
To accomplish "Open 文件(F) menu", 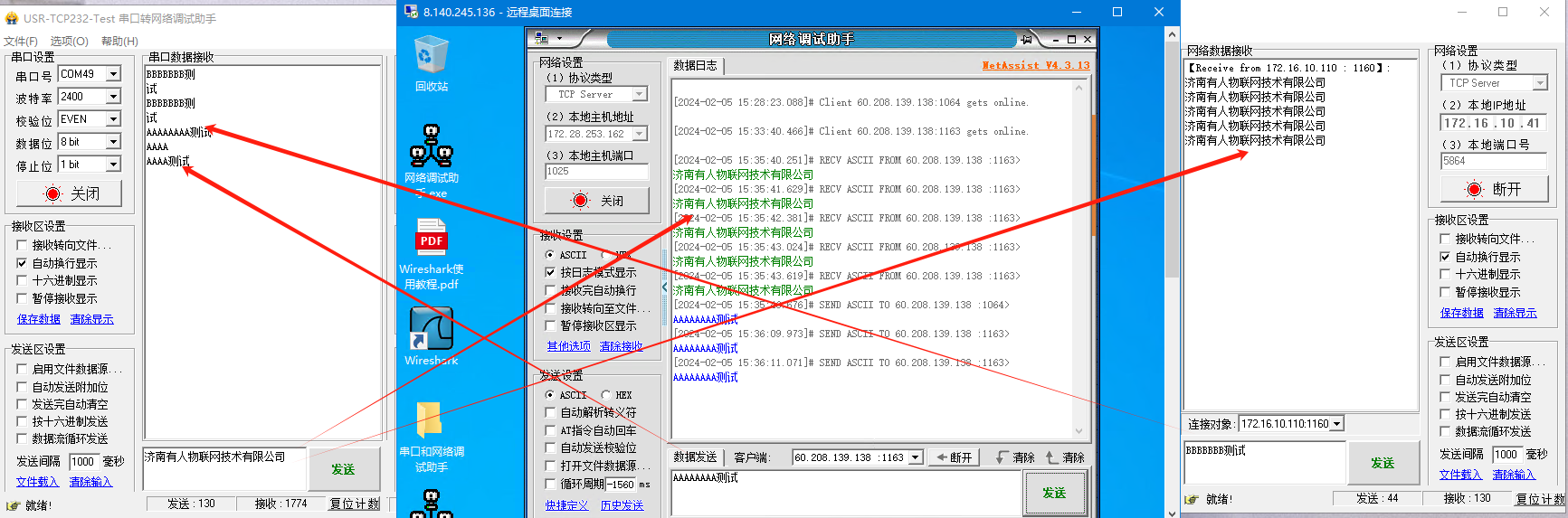I will coord(21,41).
